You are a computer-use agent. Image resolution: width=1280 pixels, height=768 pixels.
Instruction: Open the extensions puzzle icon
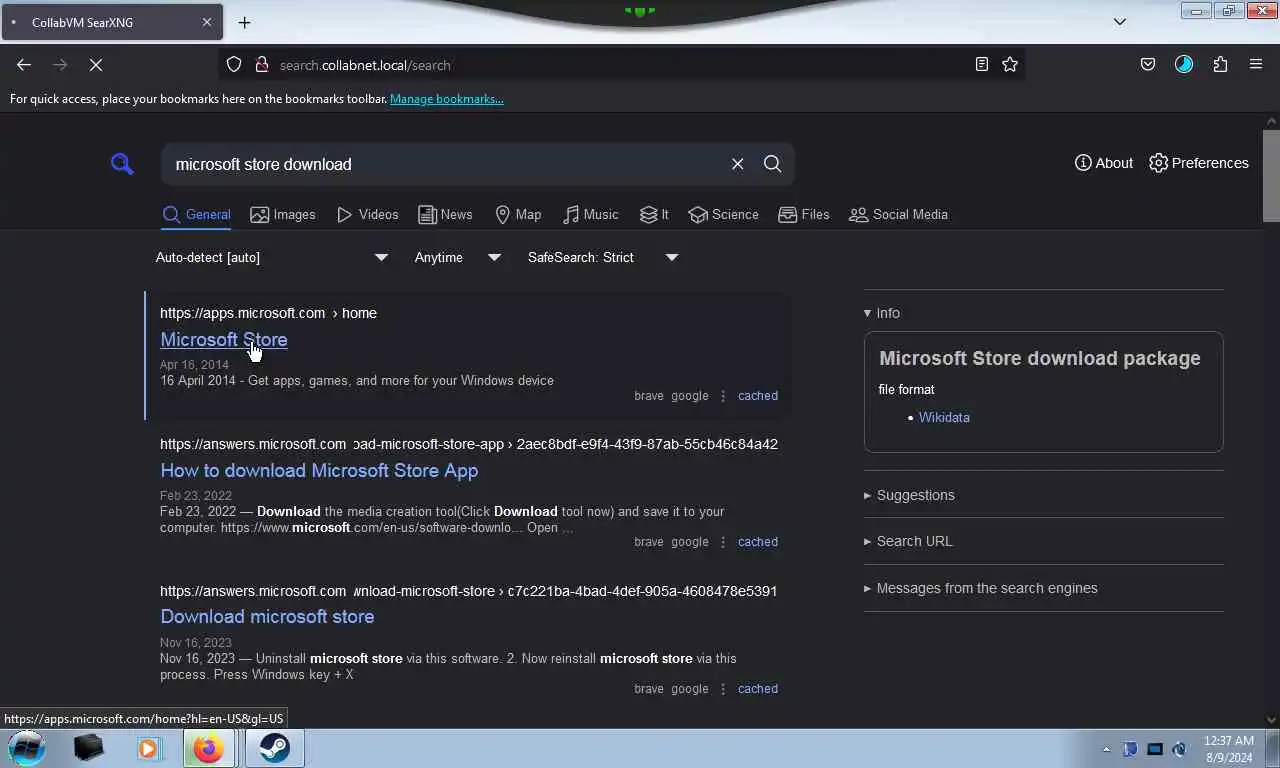(x=1220, y=65)
